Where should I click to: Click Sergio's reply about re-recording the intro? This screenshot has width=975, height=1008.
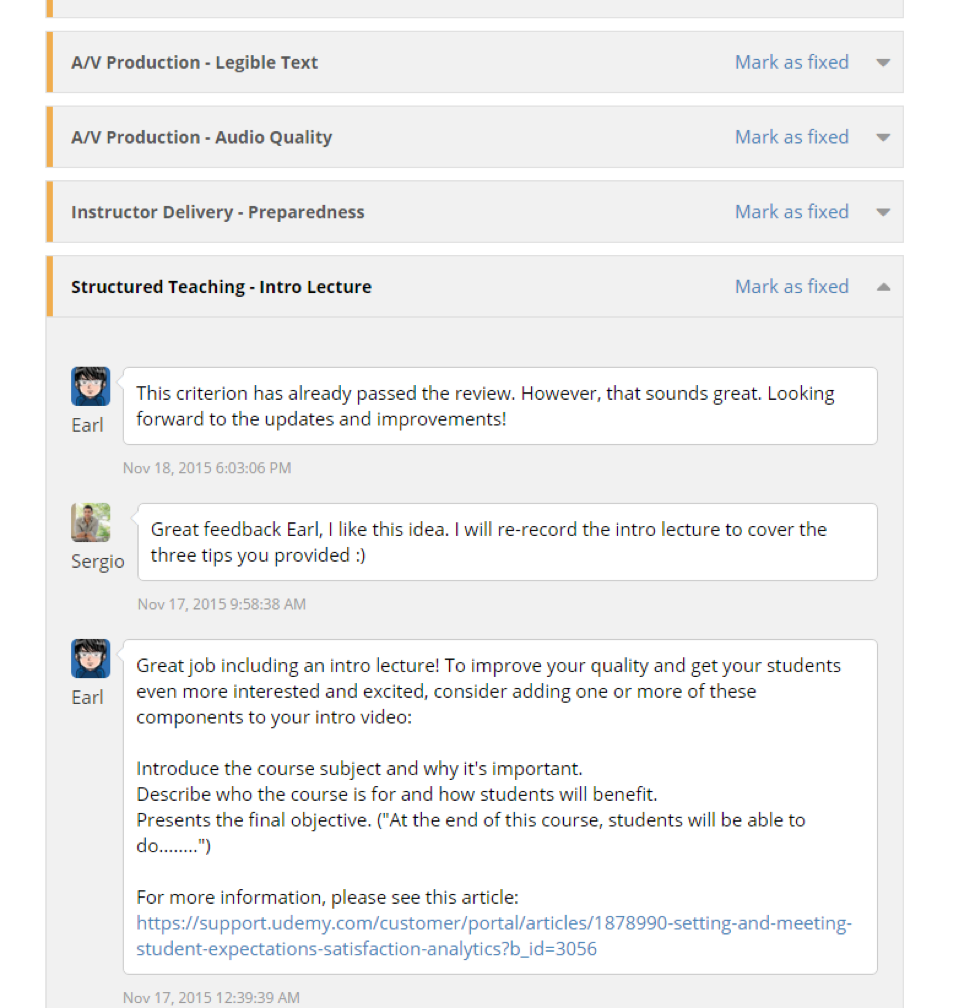tap(489, 542)
